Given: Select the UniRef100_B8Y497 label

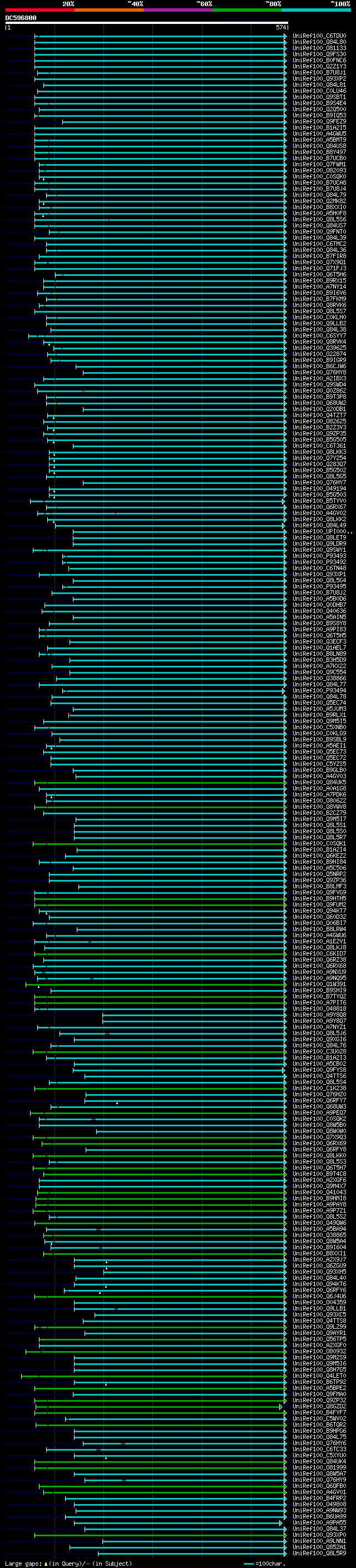Looking at the screenshot, I should pyautogui.click(x=319, y=151).
